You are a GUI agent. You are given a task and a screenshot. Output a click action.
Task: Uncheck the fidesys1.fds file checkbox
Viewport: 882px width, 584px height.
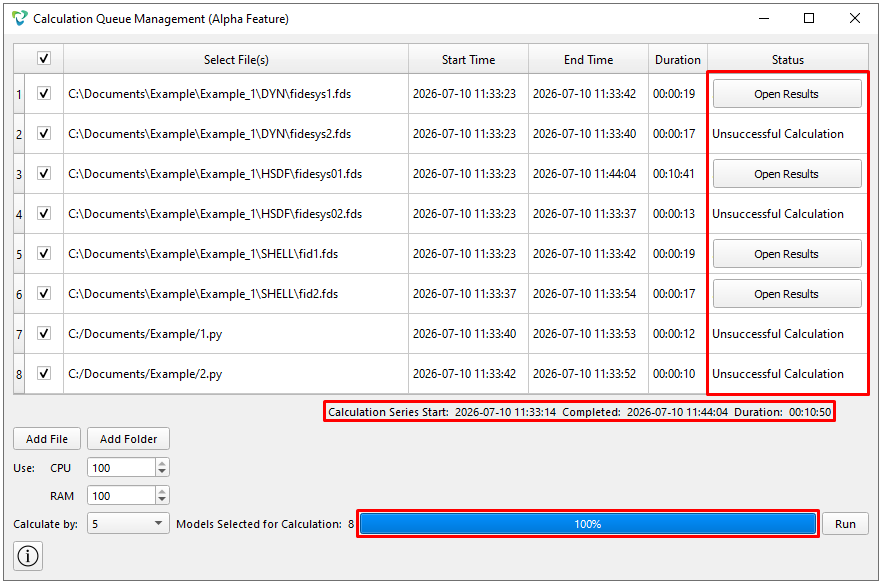(x=44, y=93)
